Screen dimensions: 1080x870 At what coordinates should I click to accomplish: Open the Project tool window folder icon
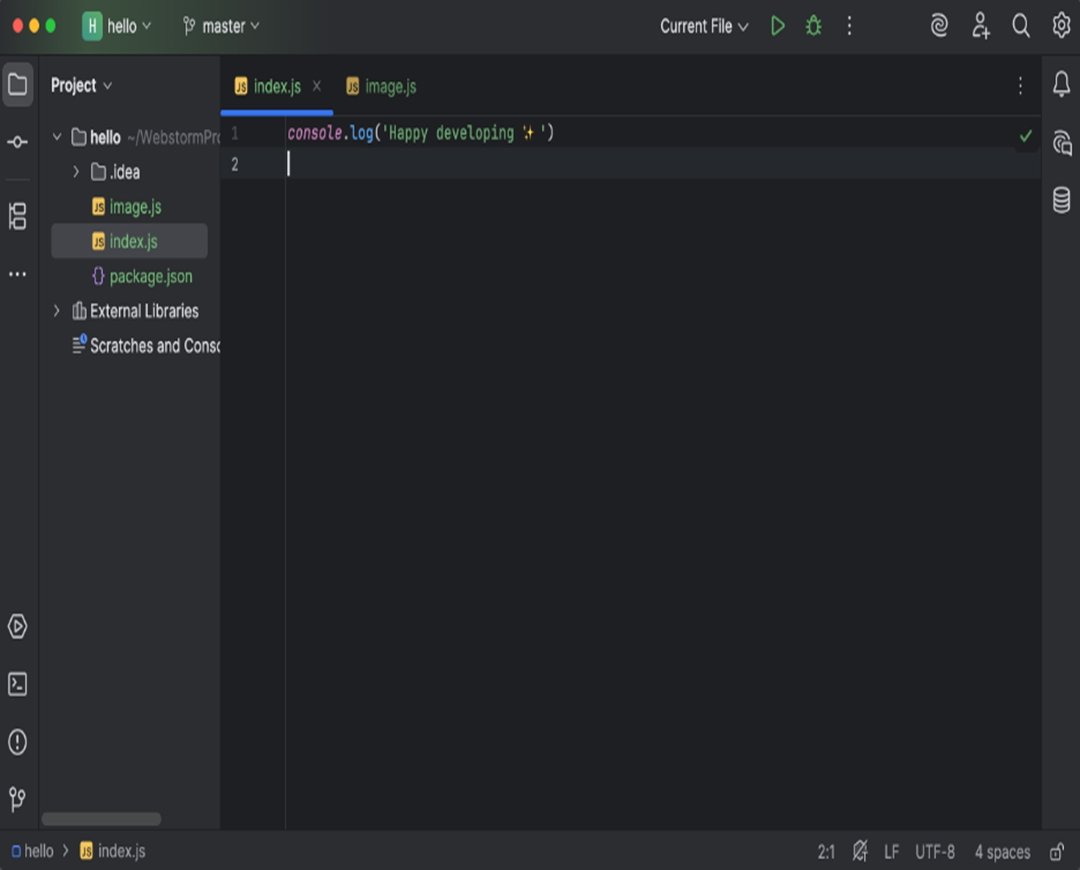click(x=18, y=85)
